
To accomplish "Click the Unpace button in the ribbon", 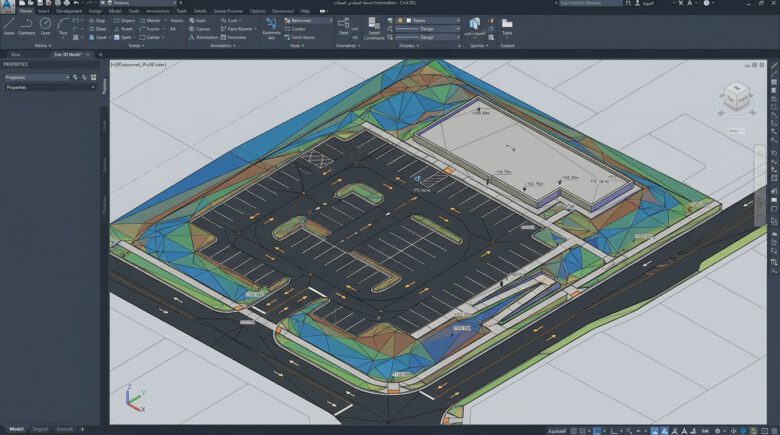I will click(x=124, y=20).
